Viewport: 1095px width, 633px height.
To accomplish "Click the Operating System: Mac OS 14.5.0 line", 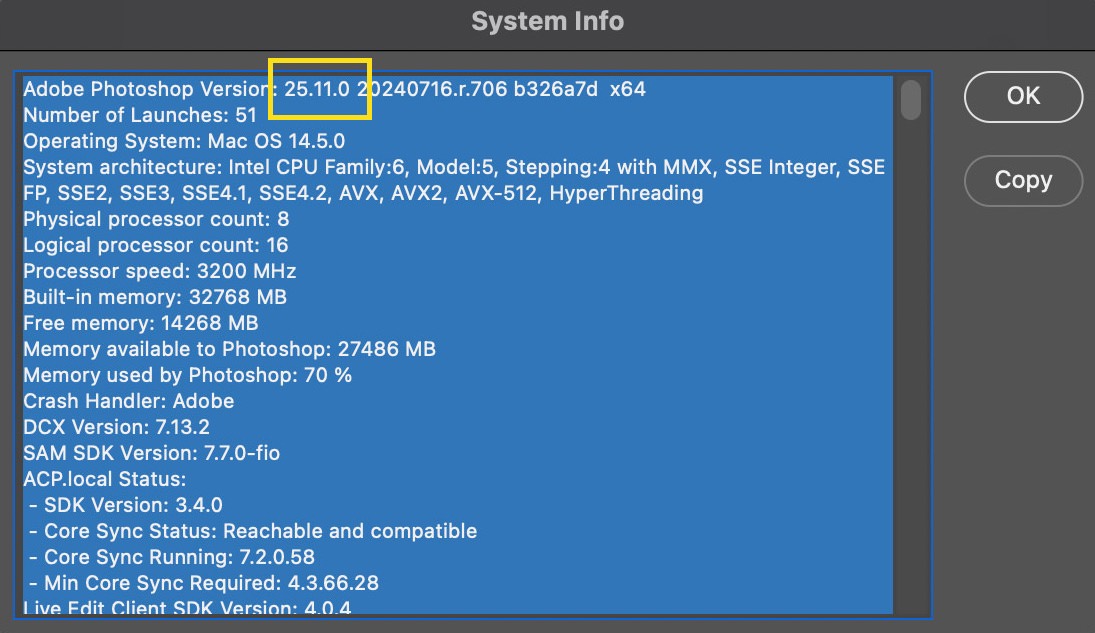I will point(184,141).
